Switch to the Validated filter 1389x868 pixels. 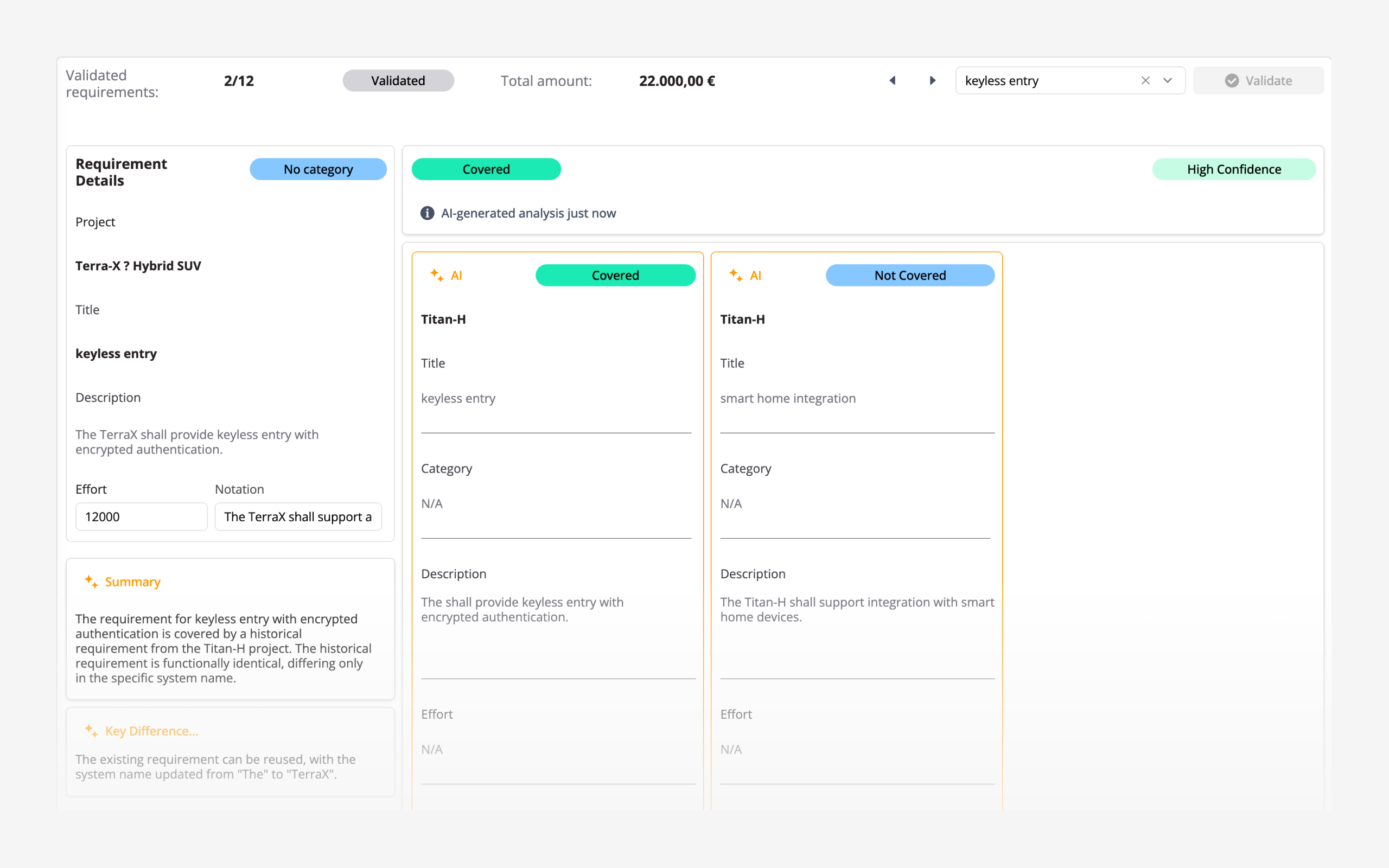pos(398,80)
